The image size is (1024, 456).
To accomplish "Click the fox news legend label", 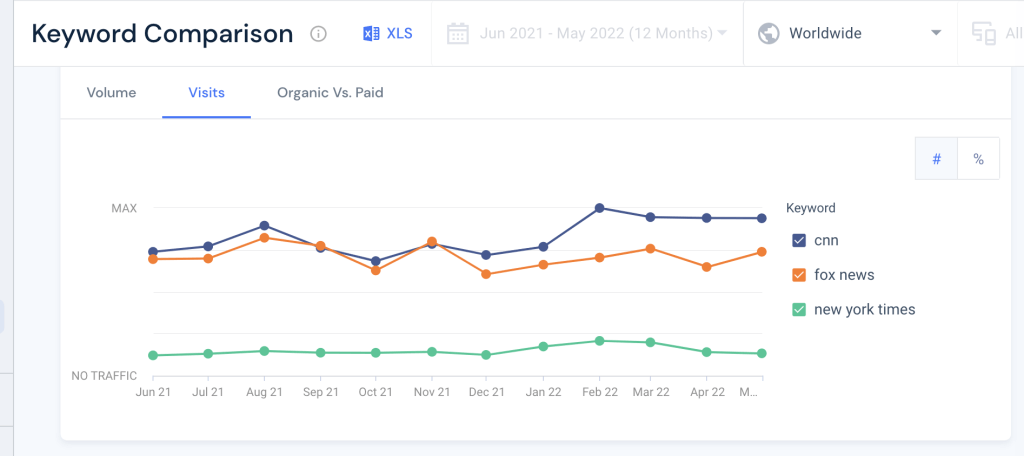I will 844,275.
